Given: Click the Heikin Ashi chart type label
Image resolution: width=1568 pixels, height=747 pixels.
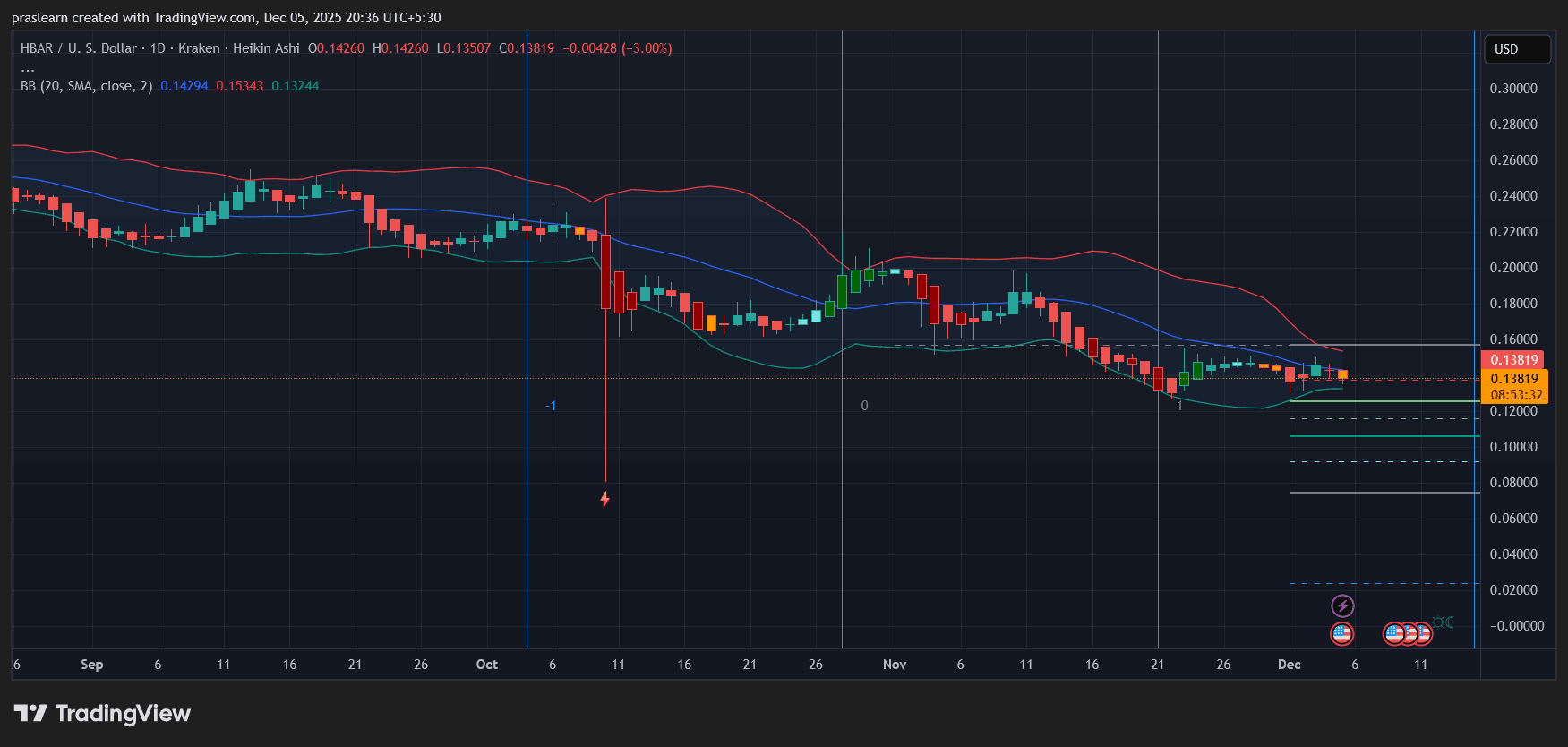Looking at the screenshot, I should coord(266,48).
